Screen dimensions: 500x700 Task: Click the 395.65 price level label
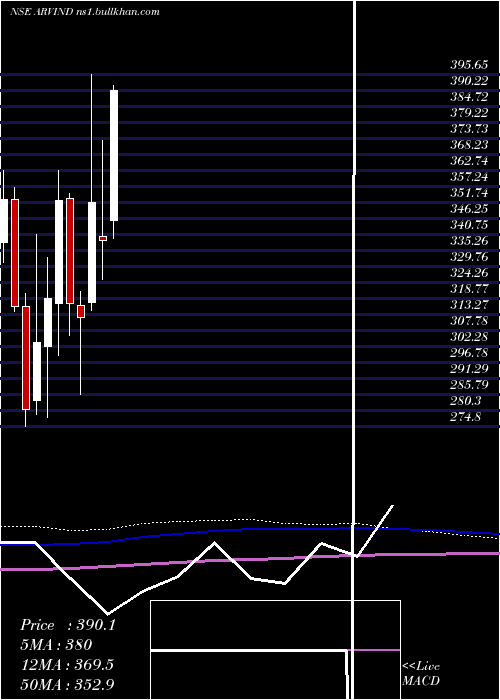469,65
